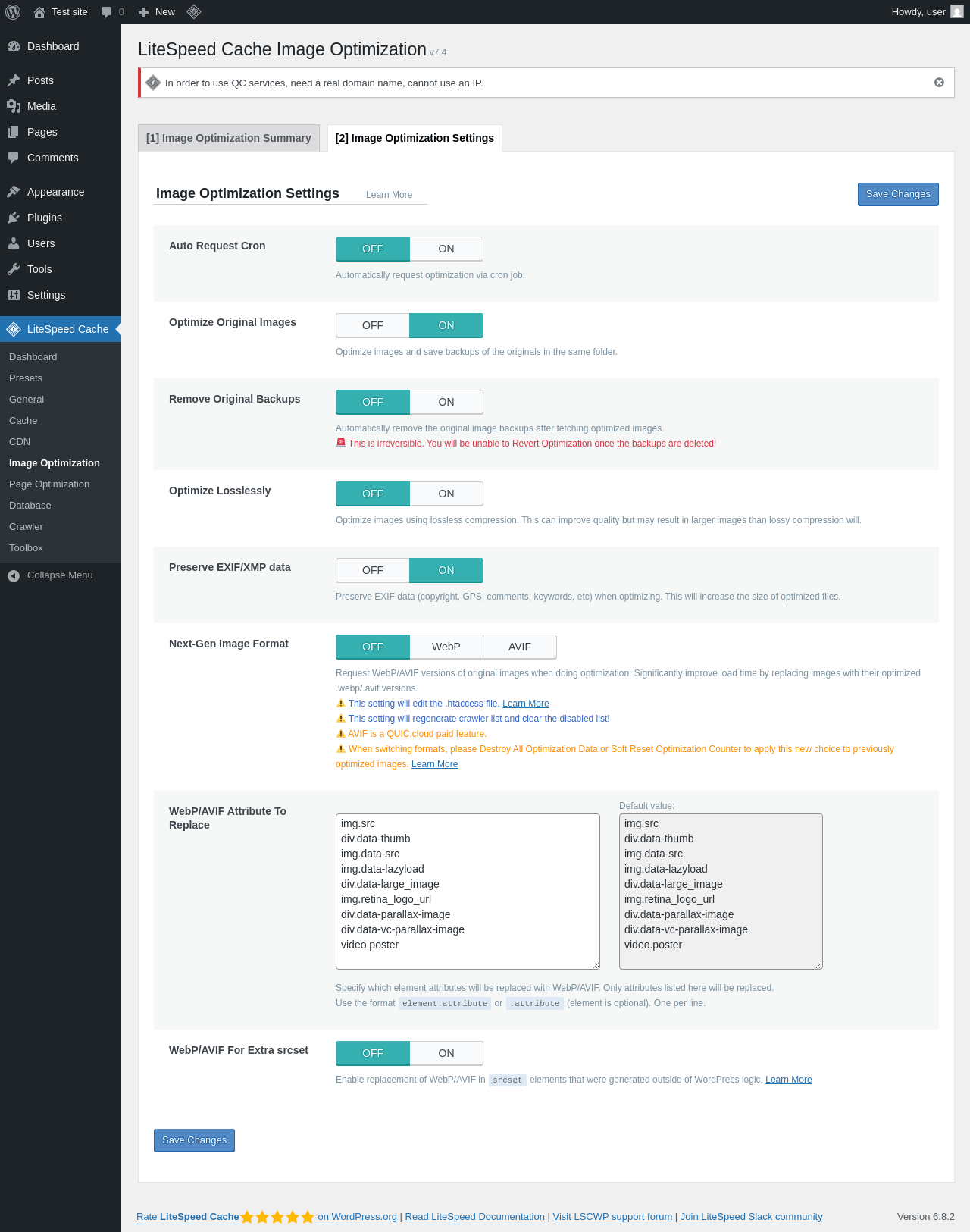Click resize handle of attribute textarea
The height and width of the screenshot is (1232, 970).
(596, 965)
